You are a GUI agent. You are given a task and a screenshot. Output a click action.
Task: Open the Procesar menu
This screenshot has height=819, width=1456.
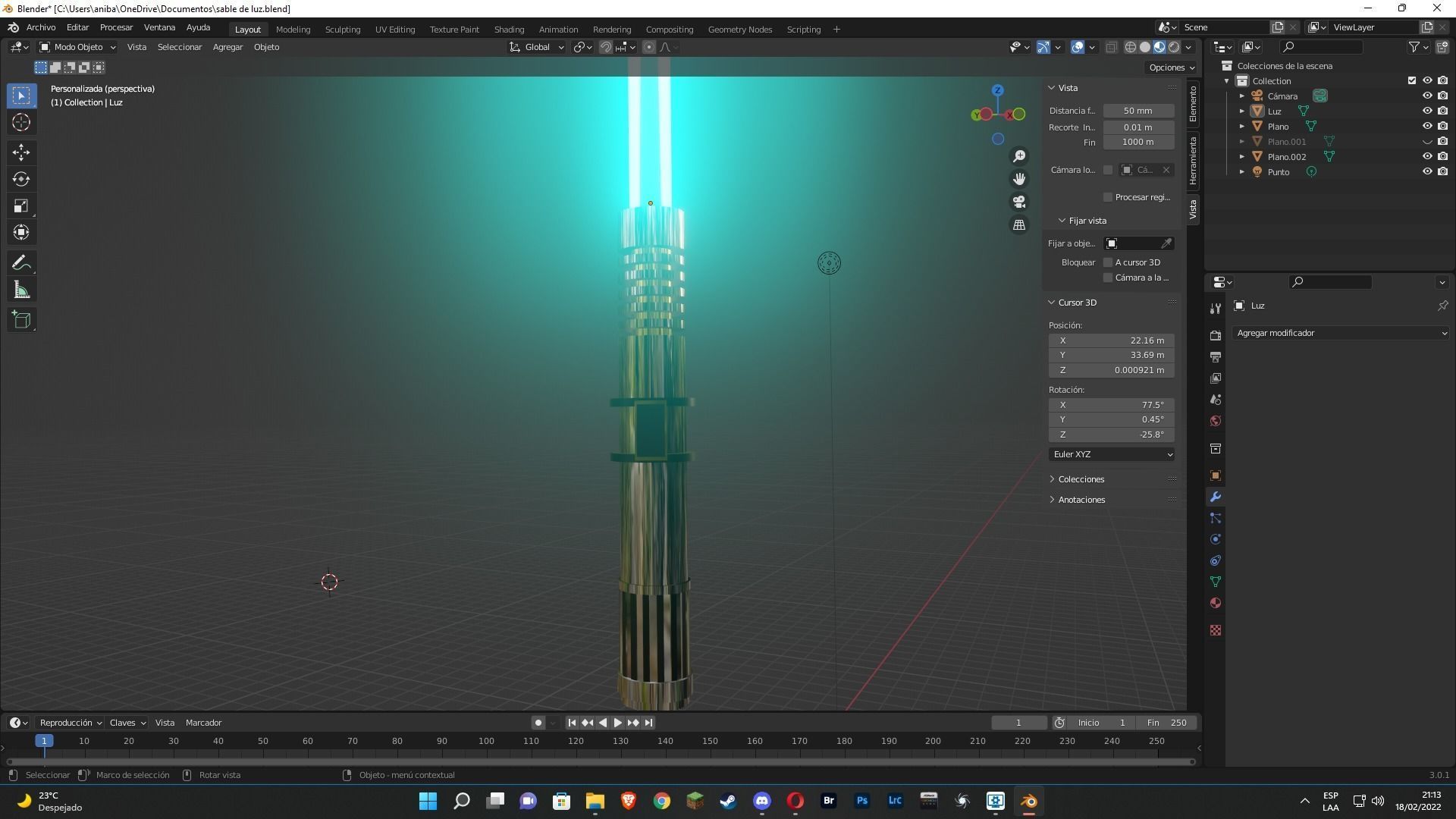(116, 27)
